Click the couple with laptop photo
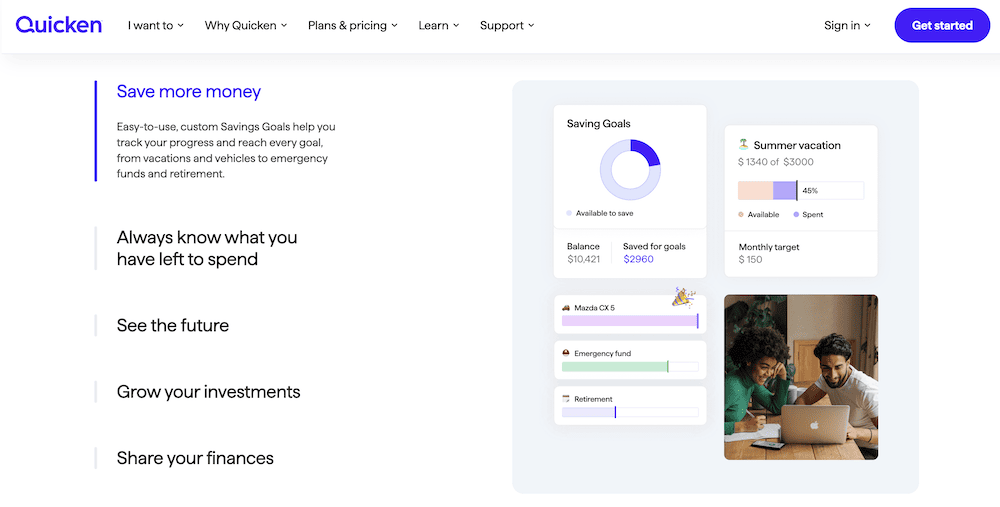The image size is (1000, 507). click(800, 377)
